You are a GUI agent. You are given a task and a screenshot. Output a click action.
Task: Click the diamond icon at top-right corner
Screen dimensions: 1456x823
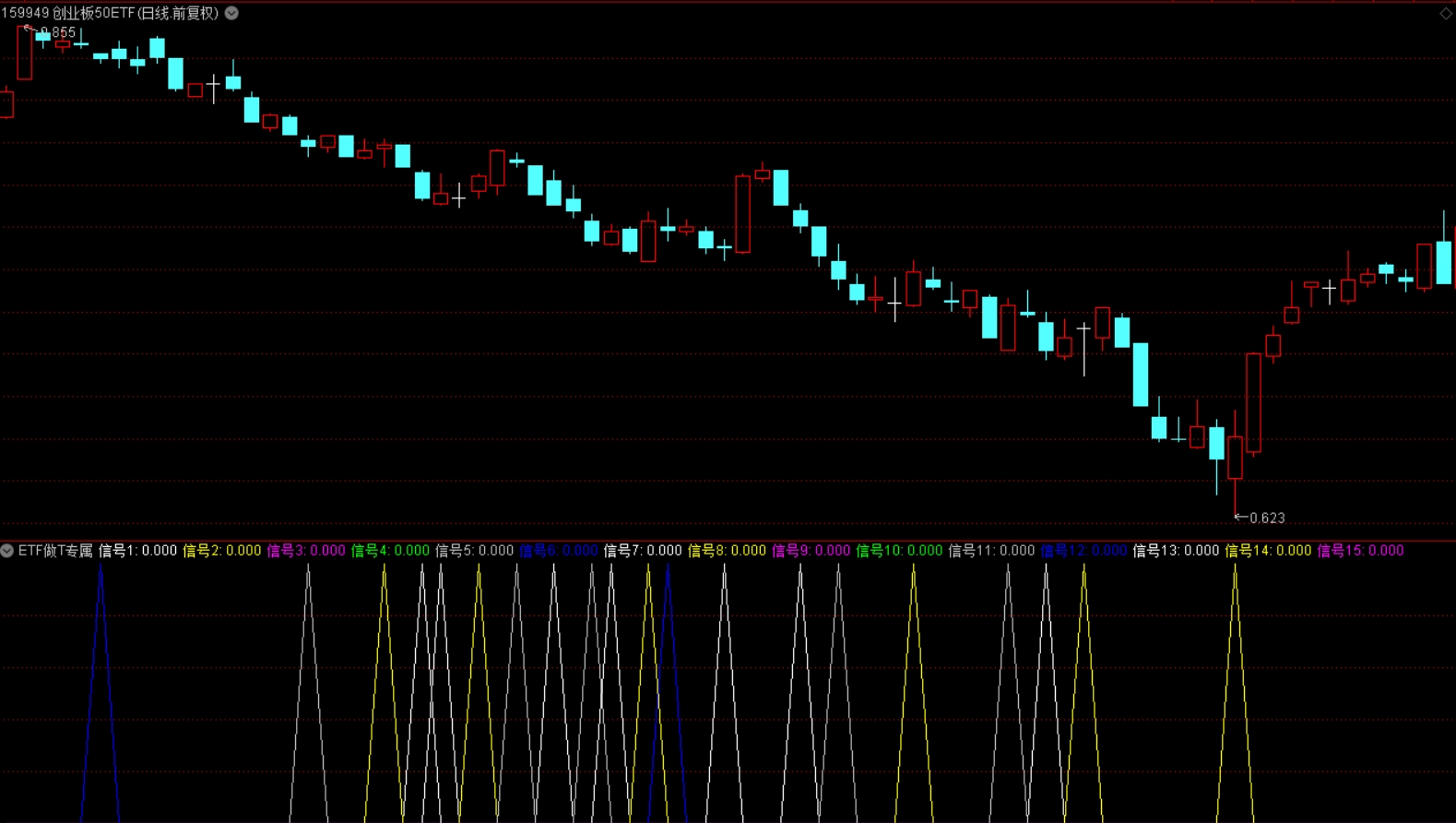click(x=1446, y=13)
